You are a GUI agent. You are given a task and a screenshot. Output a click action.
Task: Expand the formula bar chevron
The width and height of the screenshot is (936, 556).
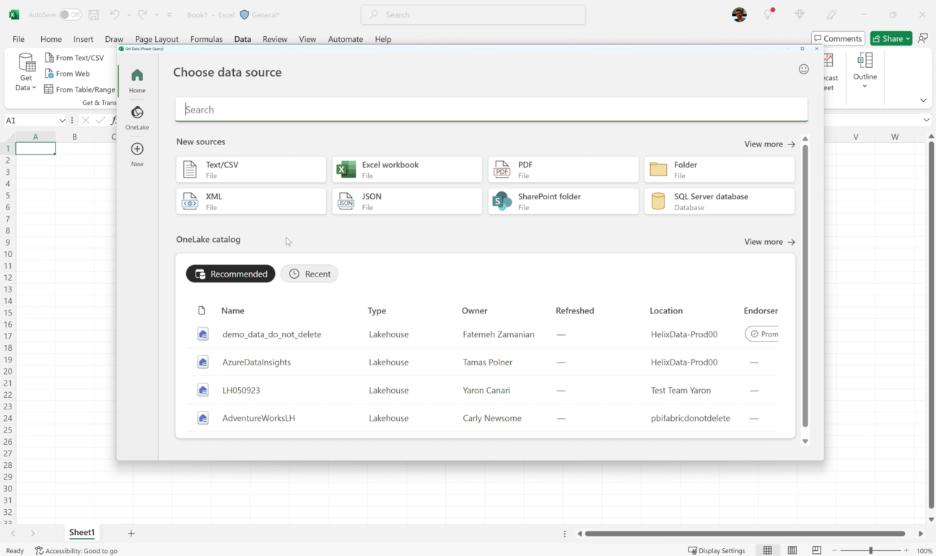(926, 120)
